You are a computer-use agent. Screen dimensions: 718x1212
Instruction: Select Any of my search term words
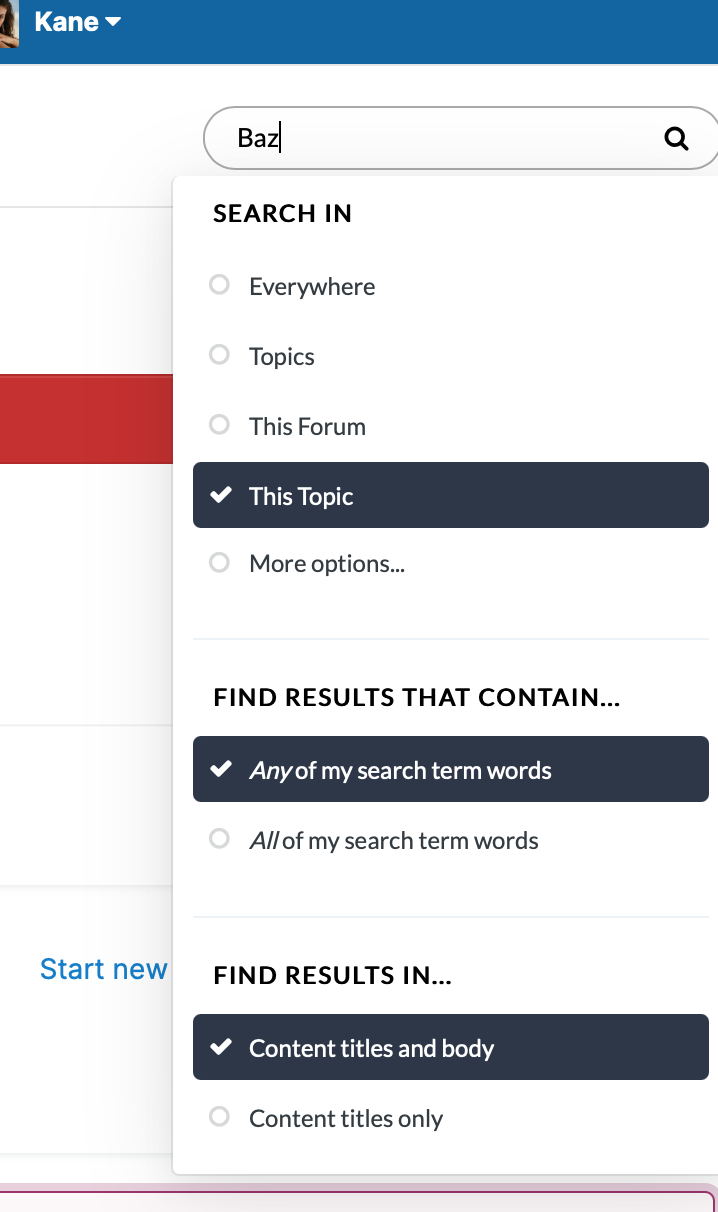pyautogui.click(x=450, y=770)
